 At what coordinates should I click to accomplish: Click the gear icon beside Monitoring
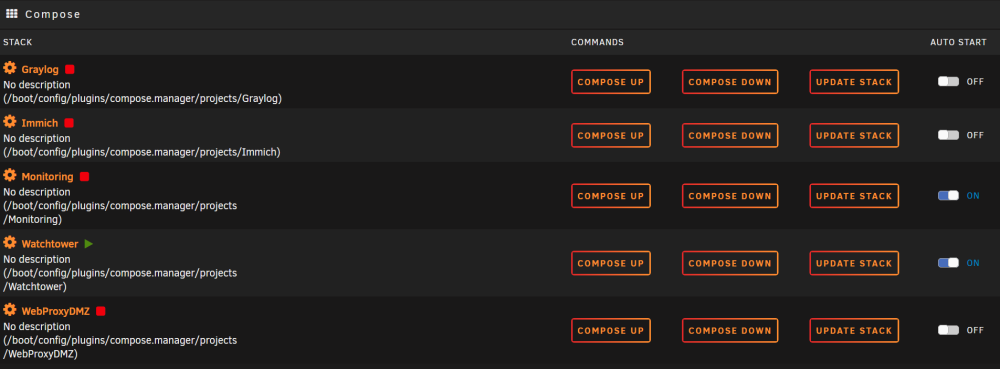point(10,175)
